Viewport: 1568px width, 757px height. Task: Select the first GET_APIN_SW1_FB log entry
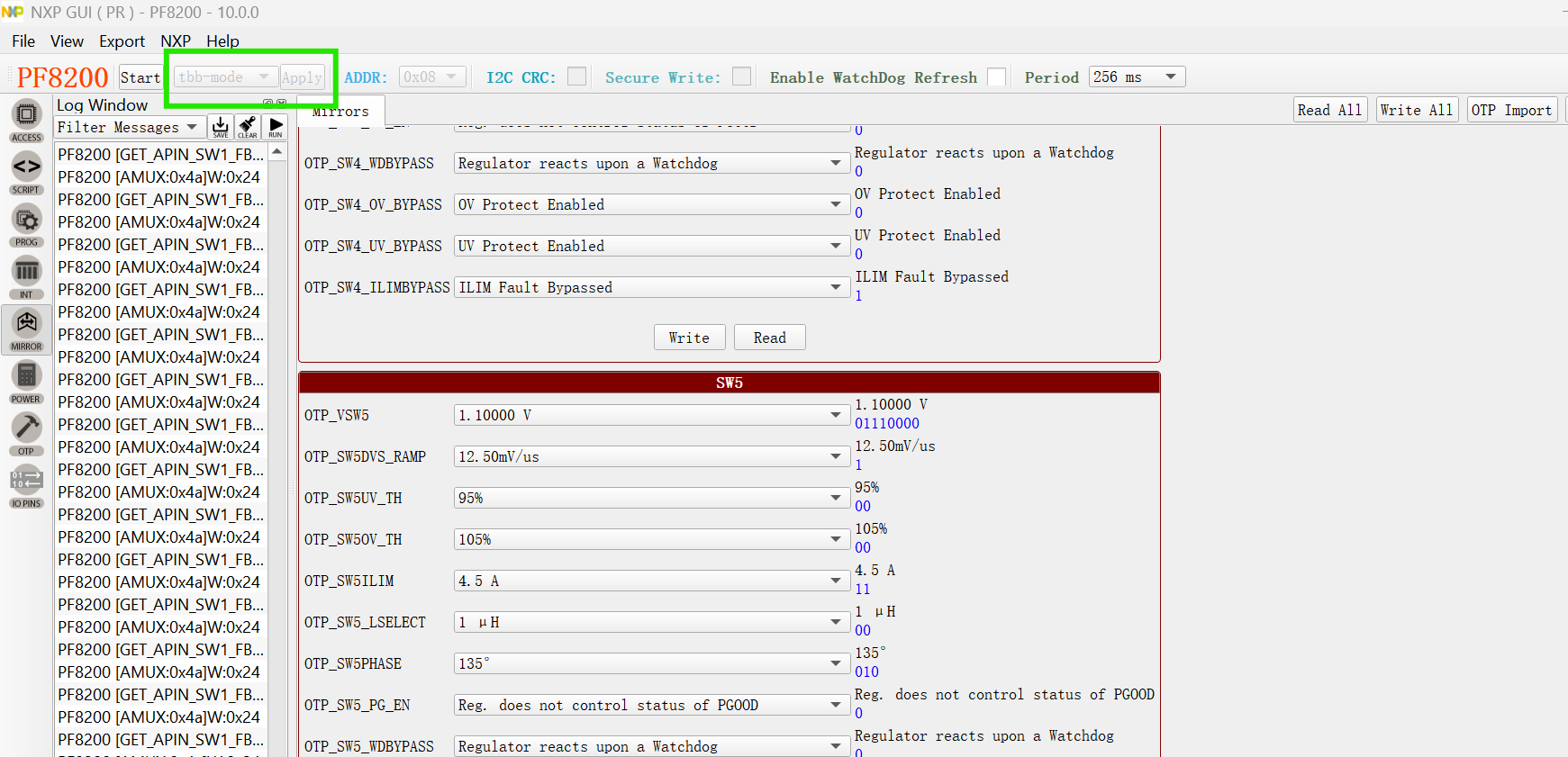161,155
